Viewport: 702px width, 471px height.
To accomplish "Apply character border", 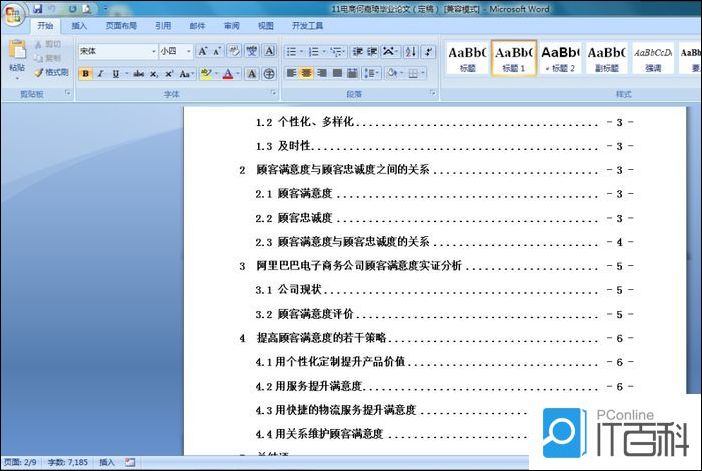I will (270, 51).
